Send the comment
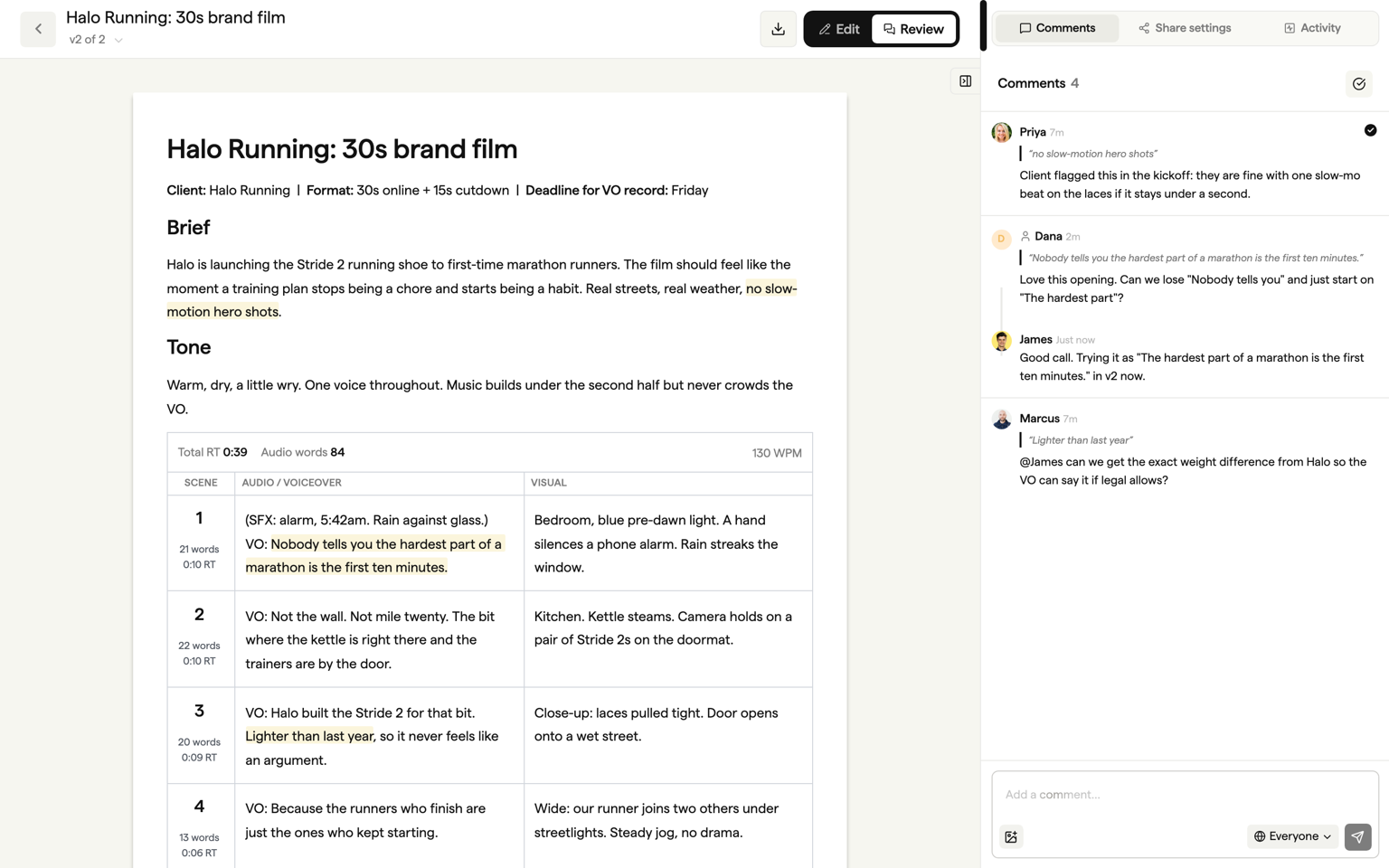The height and width of the screenshot is (868, 1389). (1357, 837)
